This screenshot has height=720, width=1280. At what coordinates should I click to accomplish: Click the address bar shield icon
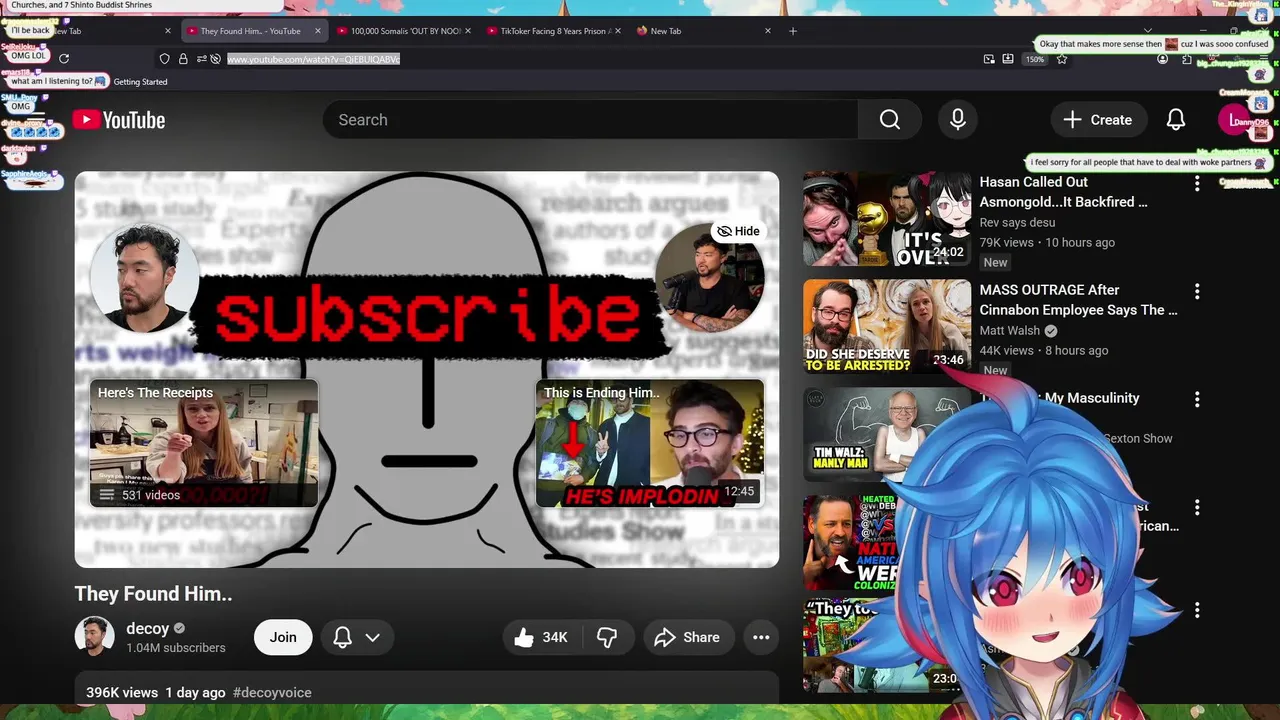165,59
